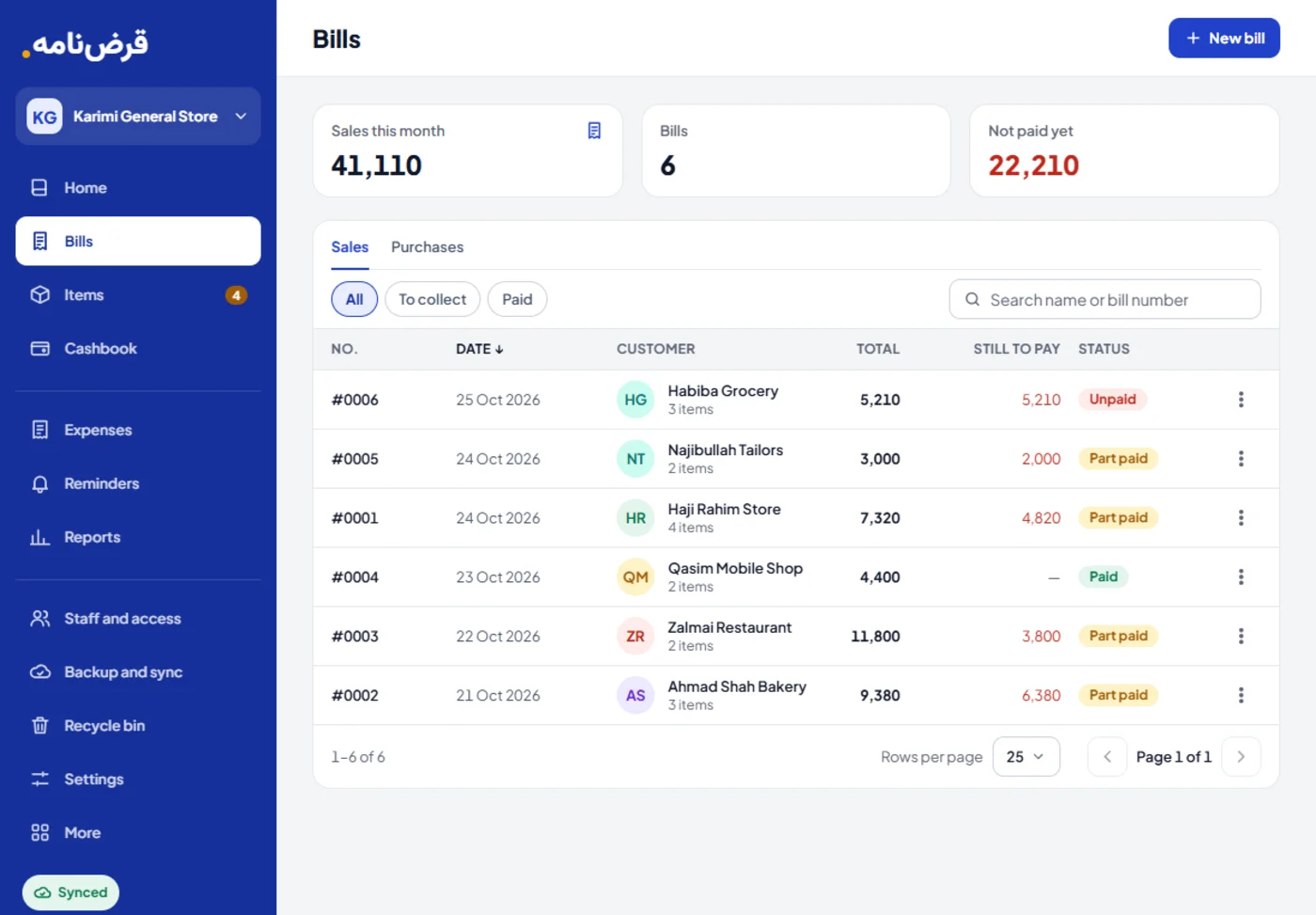Filter bills by Paid
Screen dimensions: 1316x915
pyautogui.click(x=517, y=299)
